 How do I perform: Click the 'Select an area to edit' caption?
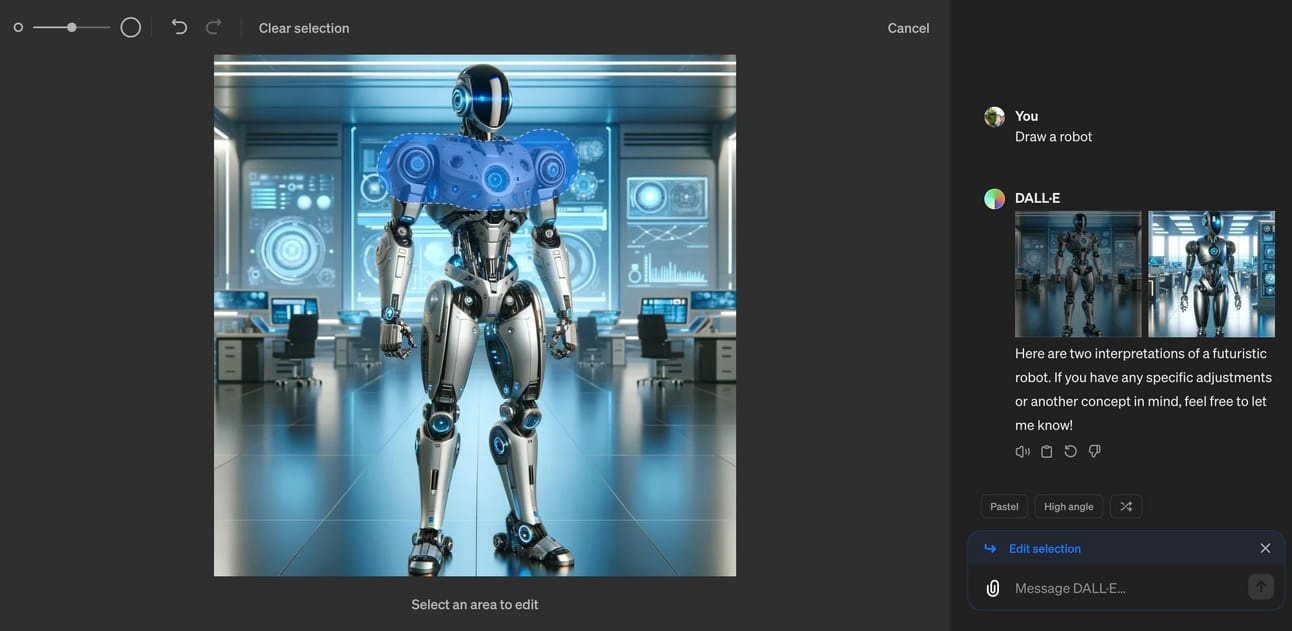pyautogui.click(x=475, y=604)
